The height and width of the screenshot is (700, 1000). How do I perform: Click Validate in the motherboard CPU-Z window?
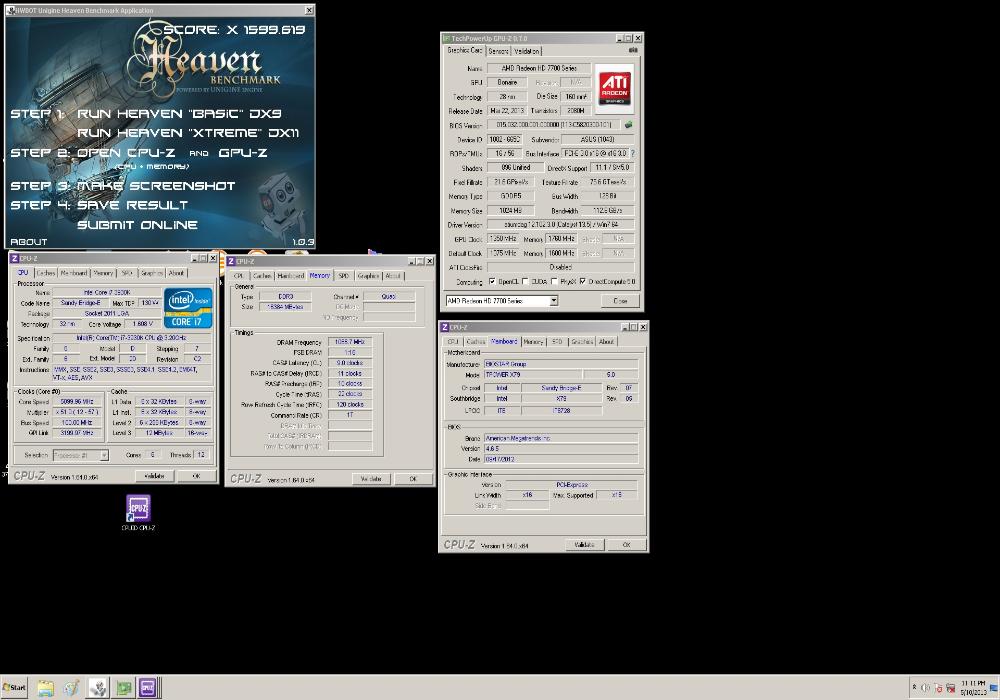pyautogui.click(x=585, y=545)
